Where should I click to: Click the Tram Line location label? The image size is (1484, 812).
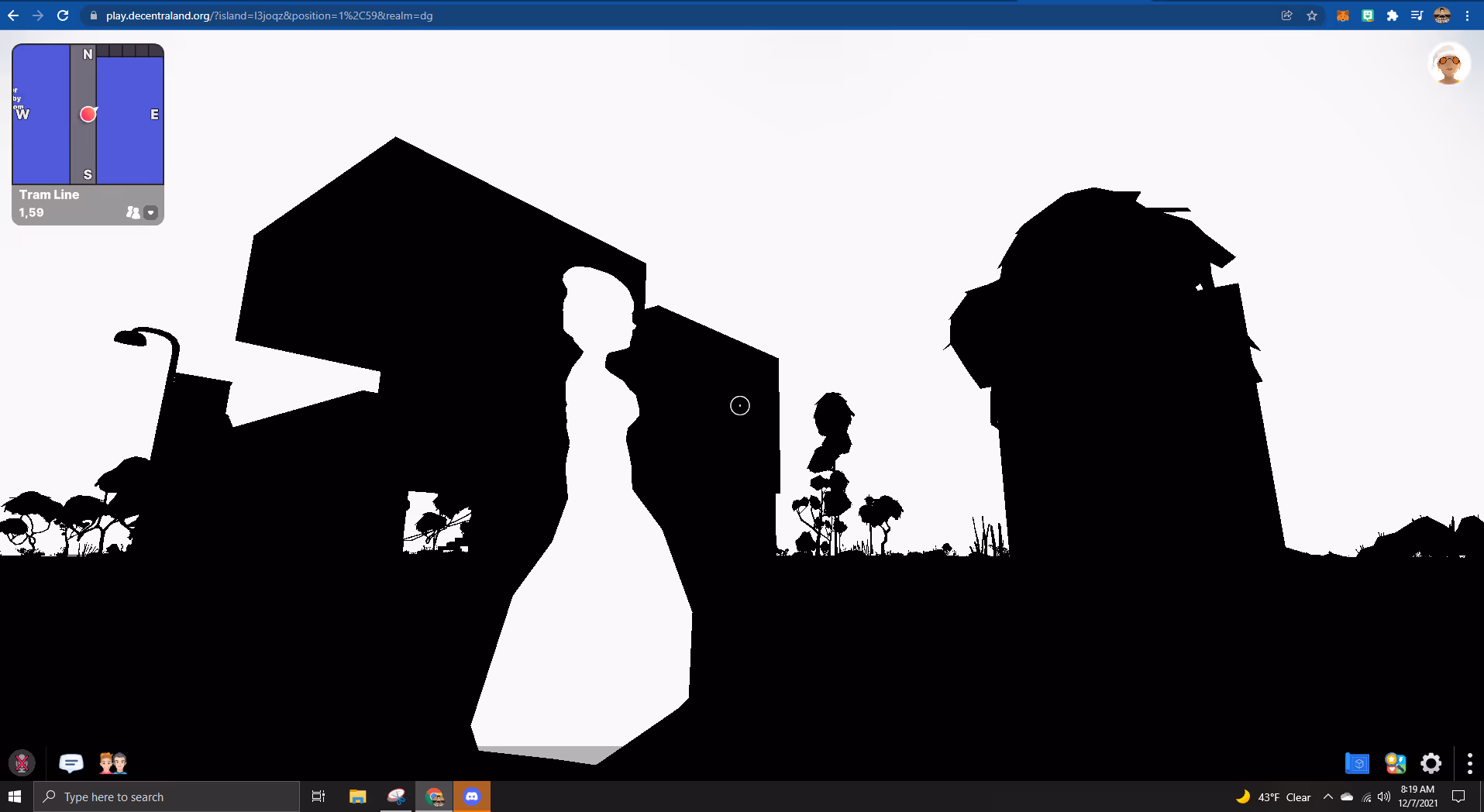click(50, 194)
